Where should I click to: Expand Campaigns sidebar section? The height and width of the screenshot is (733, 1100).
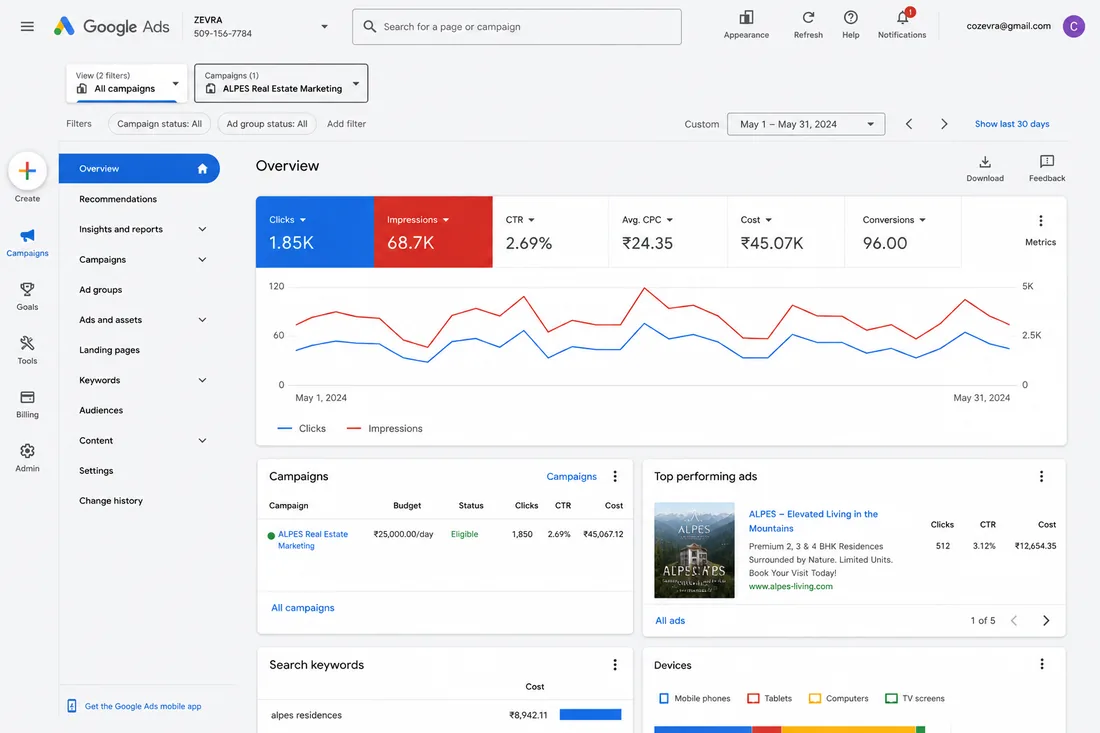(x=202, y=260)
